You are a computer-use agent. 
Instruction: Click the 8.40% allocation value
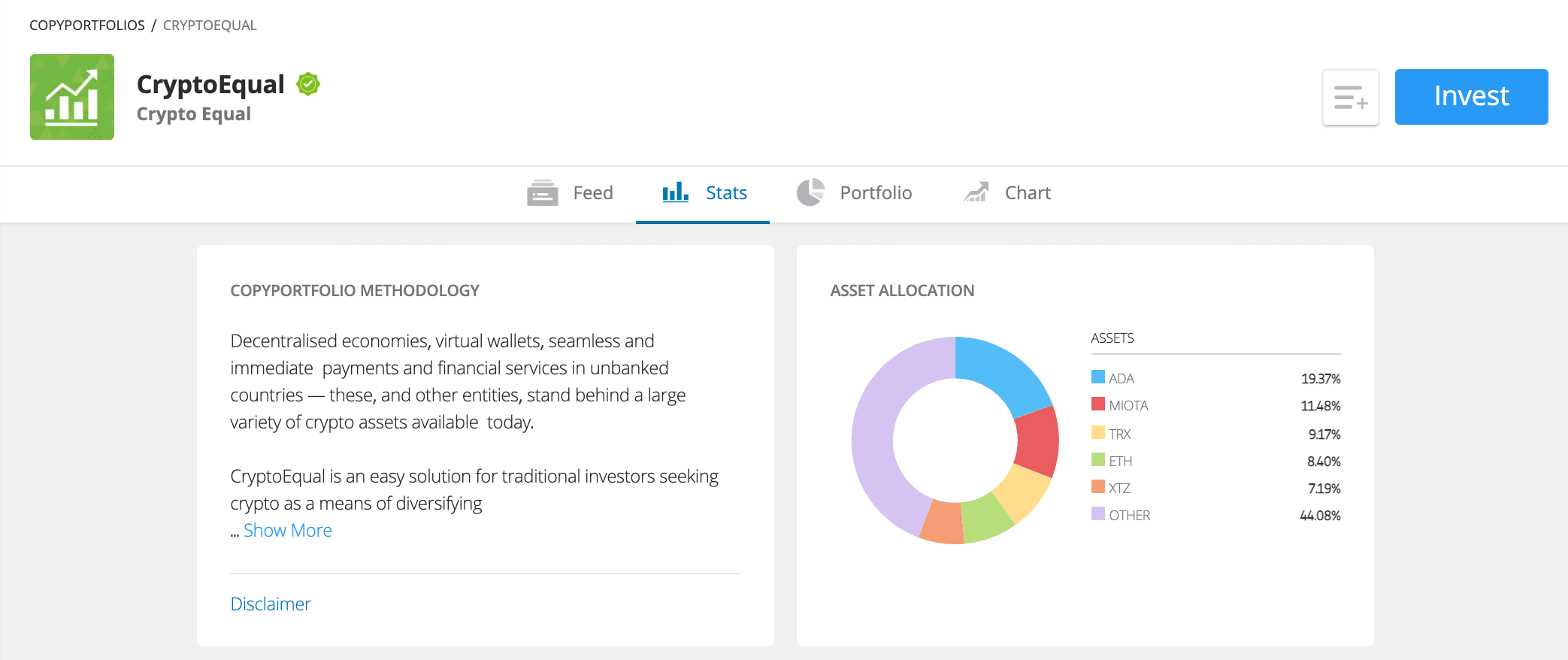1324,462
